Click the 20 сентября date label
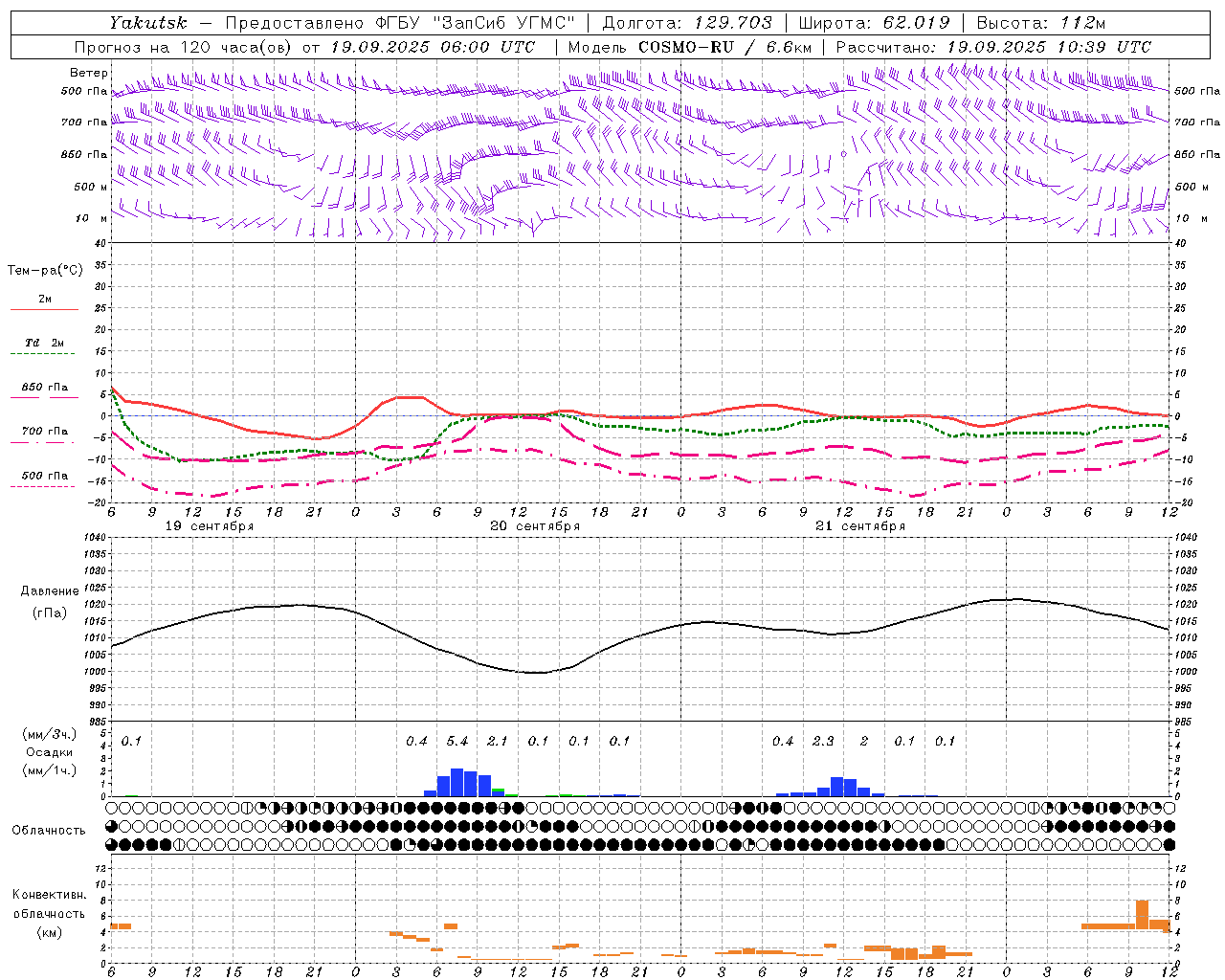 pos(535,526)
